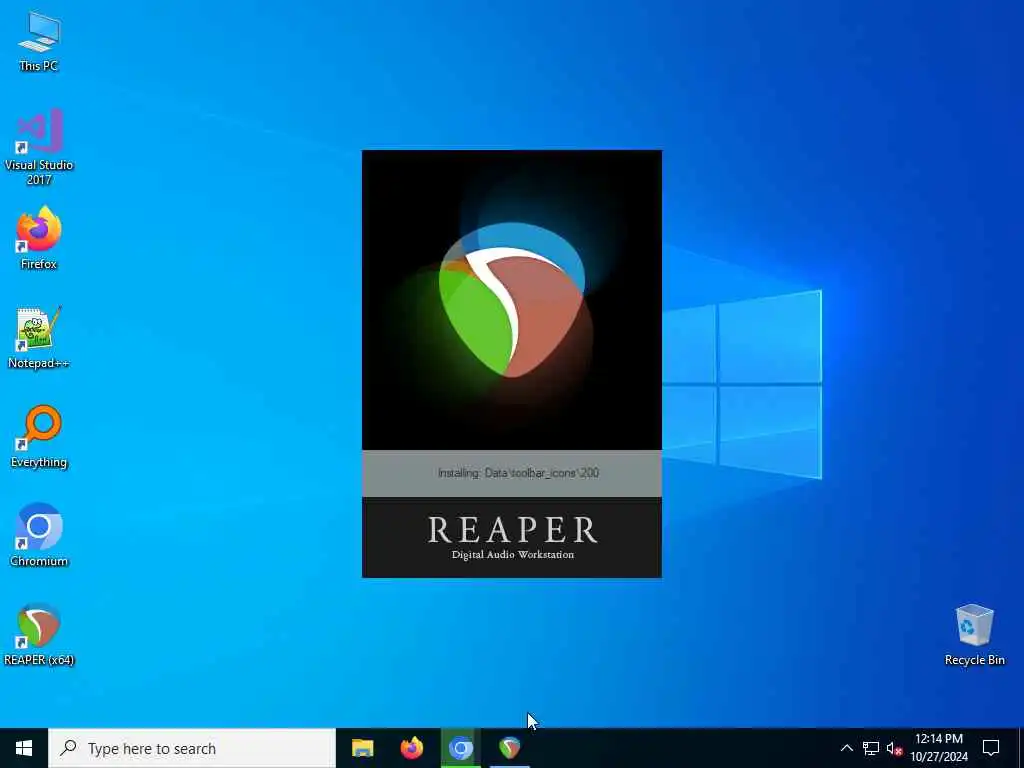The image size is (1024, 768).
Task: Switch to Chromium in the taskbar
Action: click(460, 748)
